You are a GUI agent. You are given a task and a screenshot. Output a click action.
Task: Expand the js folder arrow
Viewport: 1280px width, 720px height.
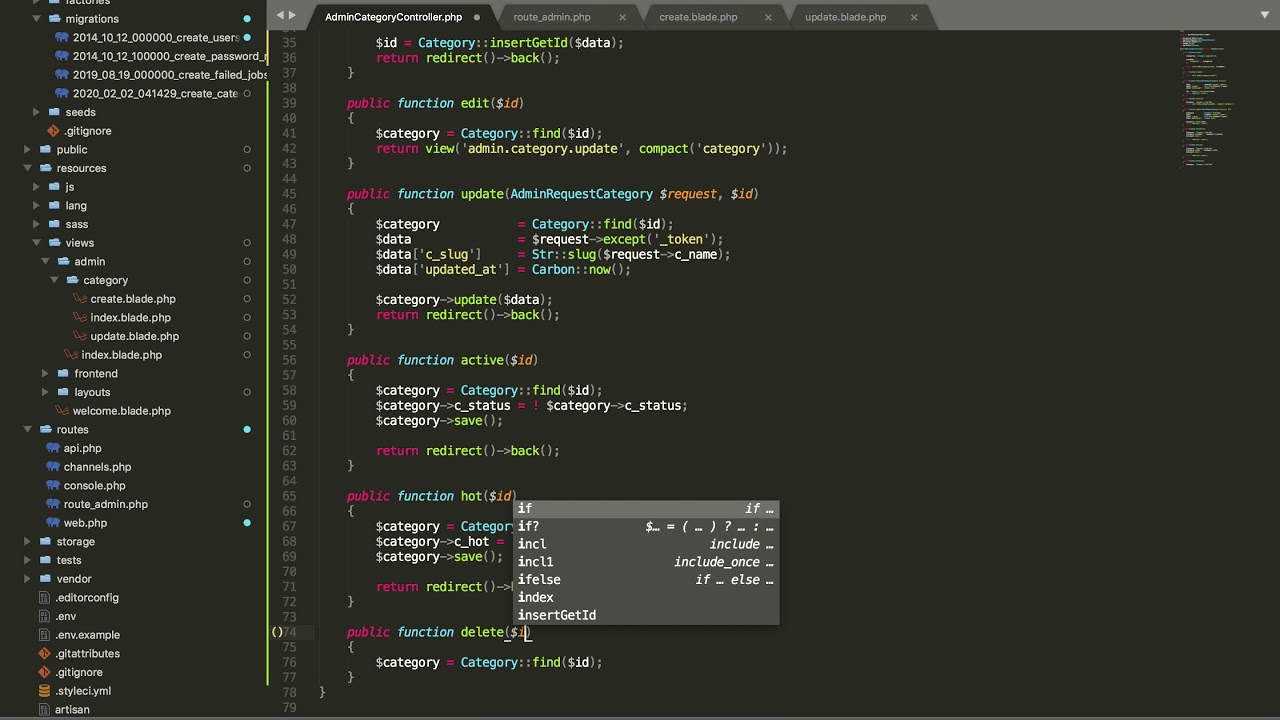(37, 187)
